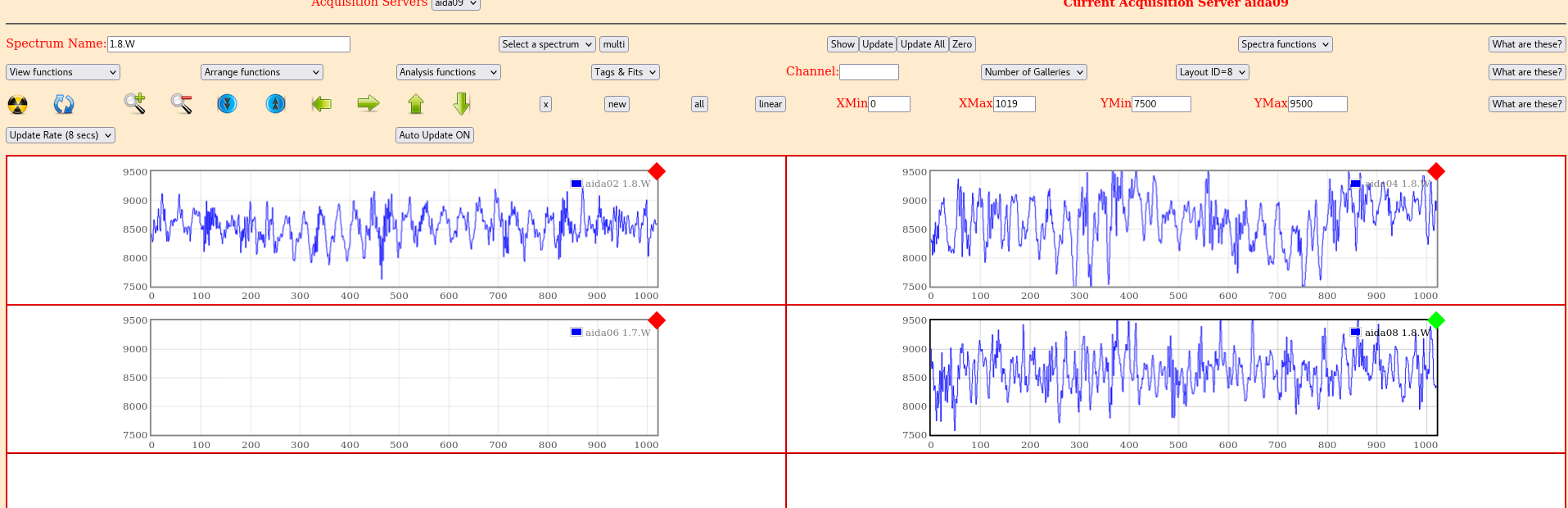Image resolution: width=1568 pixels, height=508 pixels.
Task: Click the blue refresh arrows icon
Action: click(64, 104)
